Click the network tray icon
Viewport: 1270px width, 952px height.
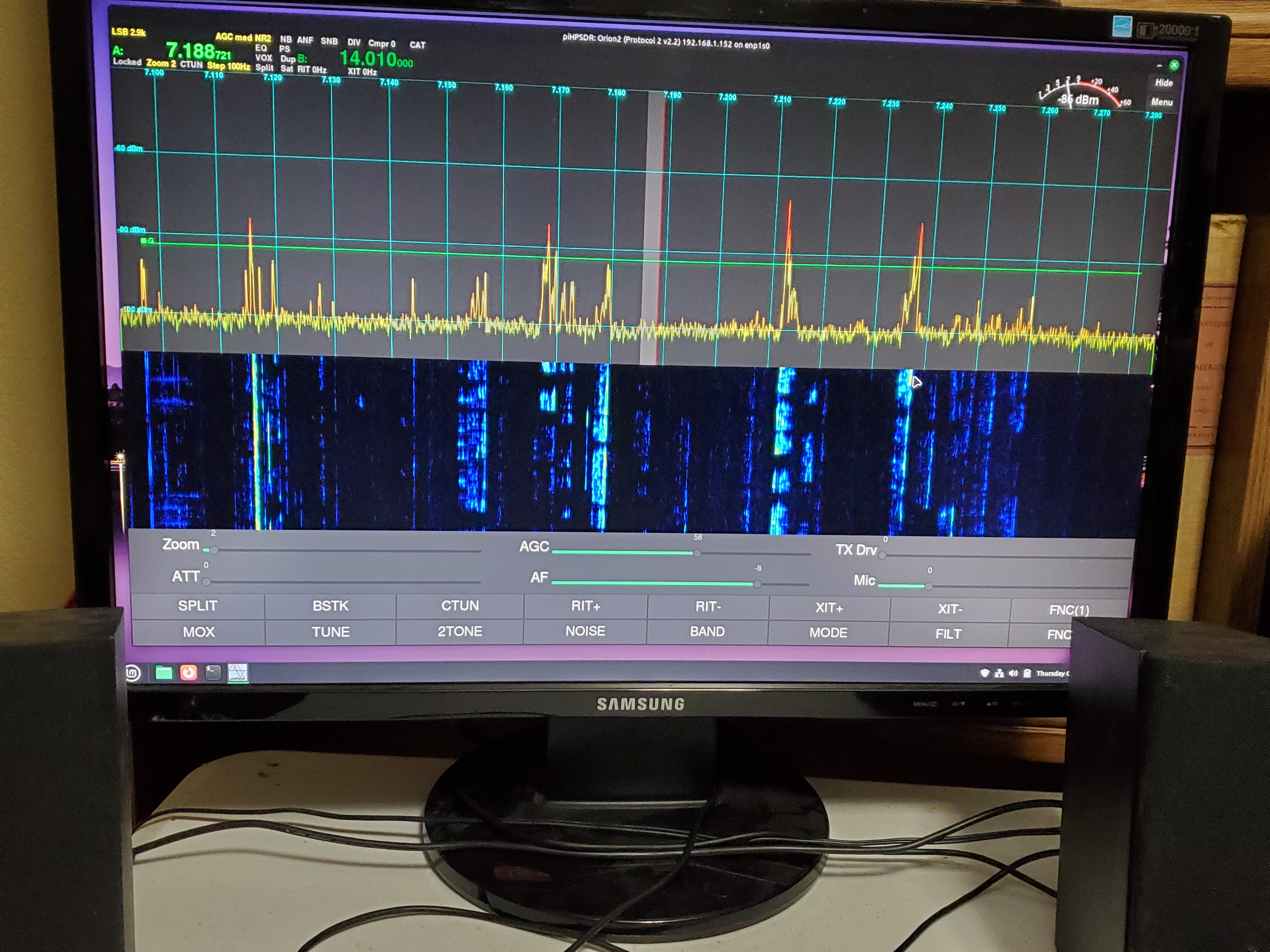[999, 673]
